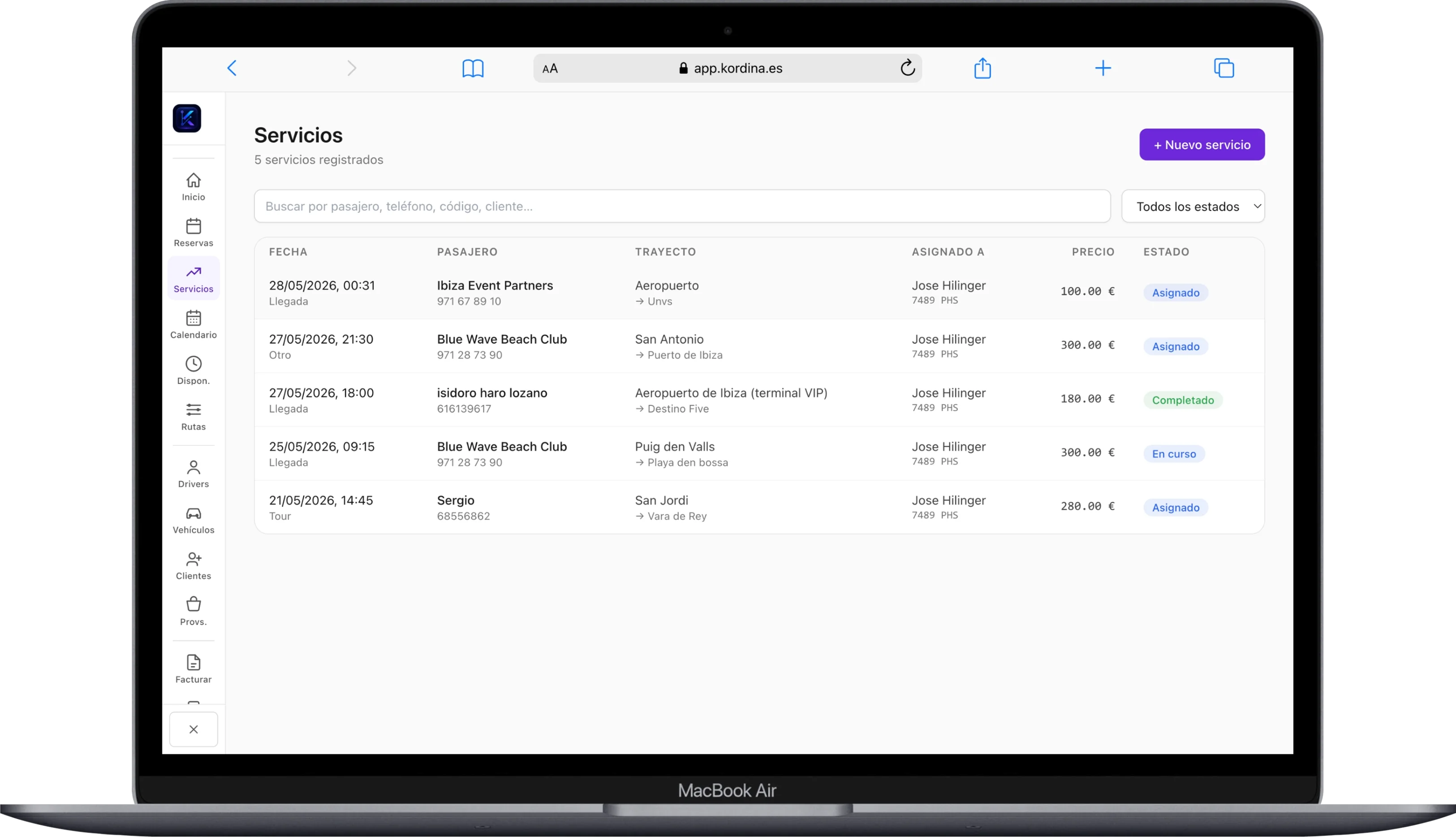Click the Asignado badge for 280.00 €
Image resolution: width=1456 pixels, height=837 pixels.
point(1176,508)
